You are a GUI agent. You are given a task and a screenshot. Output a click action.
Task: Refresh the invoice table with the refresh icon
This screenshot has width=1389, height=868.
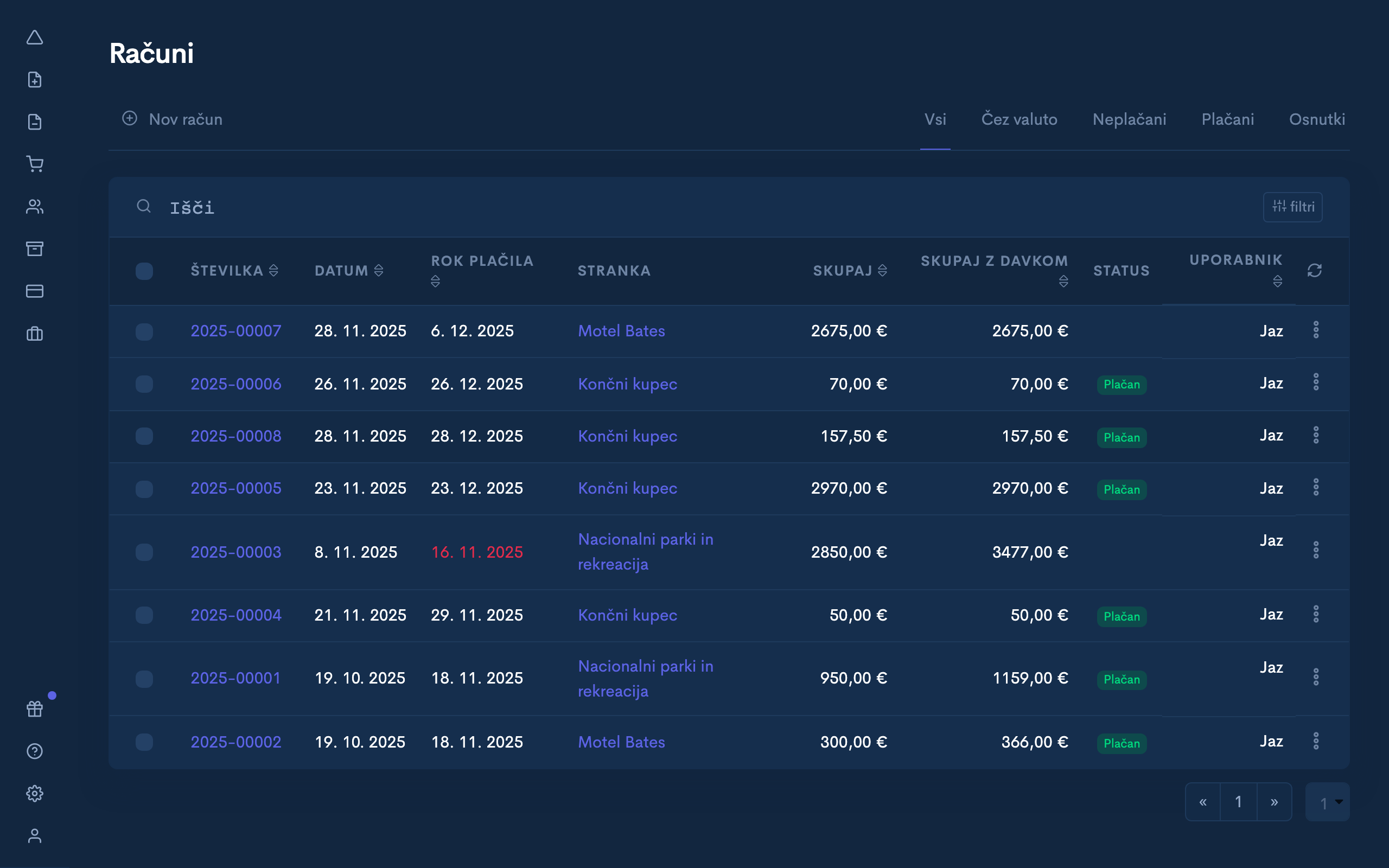pyautogui.click(x=1315, y=270)
